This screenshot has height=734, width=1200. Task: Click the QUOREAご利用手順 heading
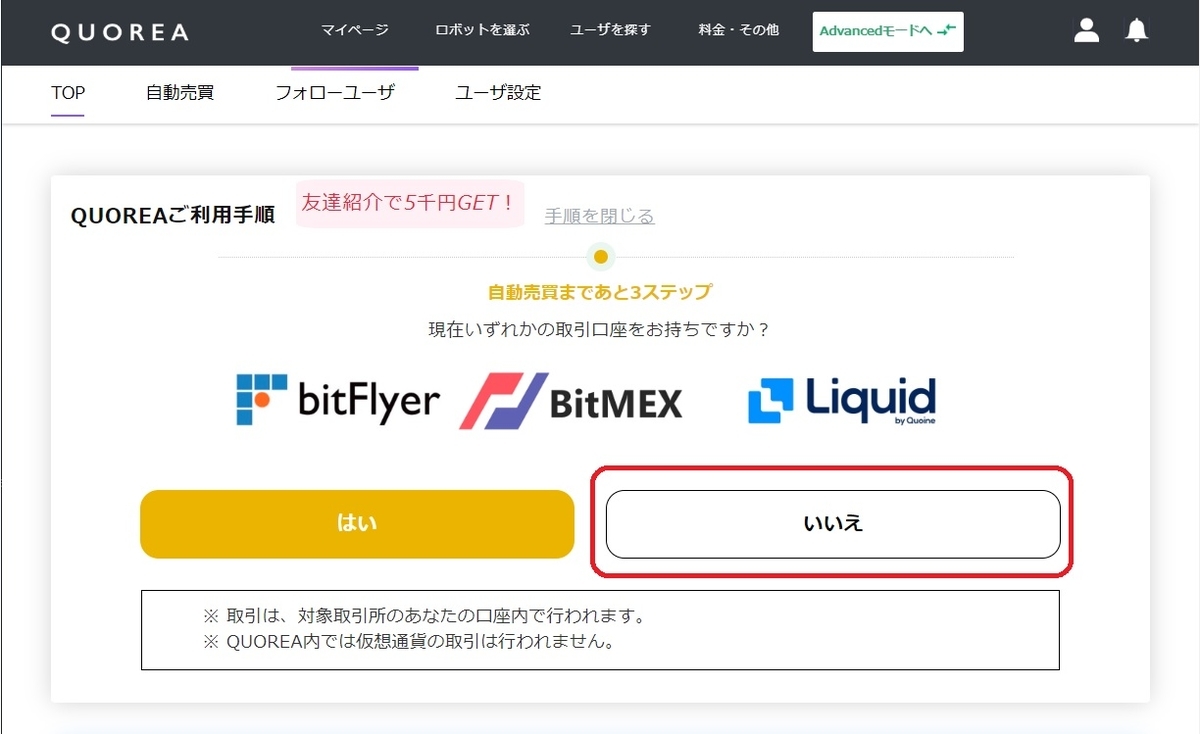(x=173, y=216)
